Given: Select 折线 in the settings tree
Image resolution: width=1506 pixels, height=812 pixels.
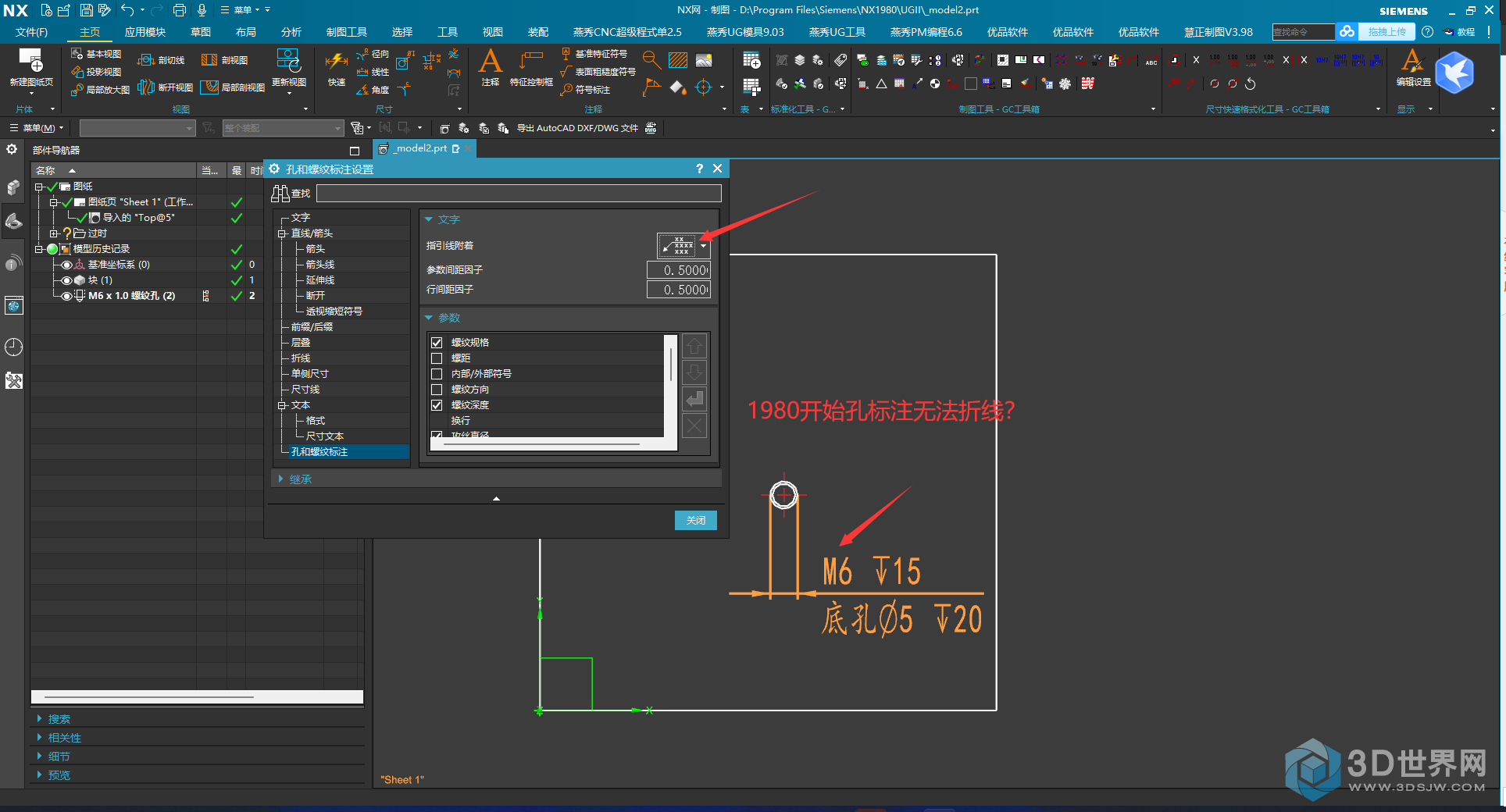Looking at the screenshot, I should (301, 358).
